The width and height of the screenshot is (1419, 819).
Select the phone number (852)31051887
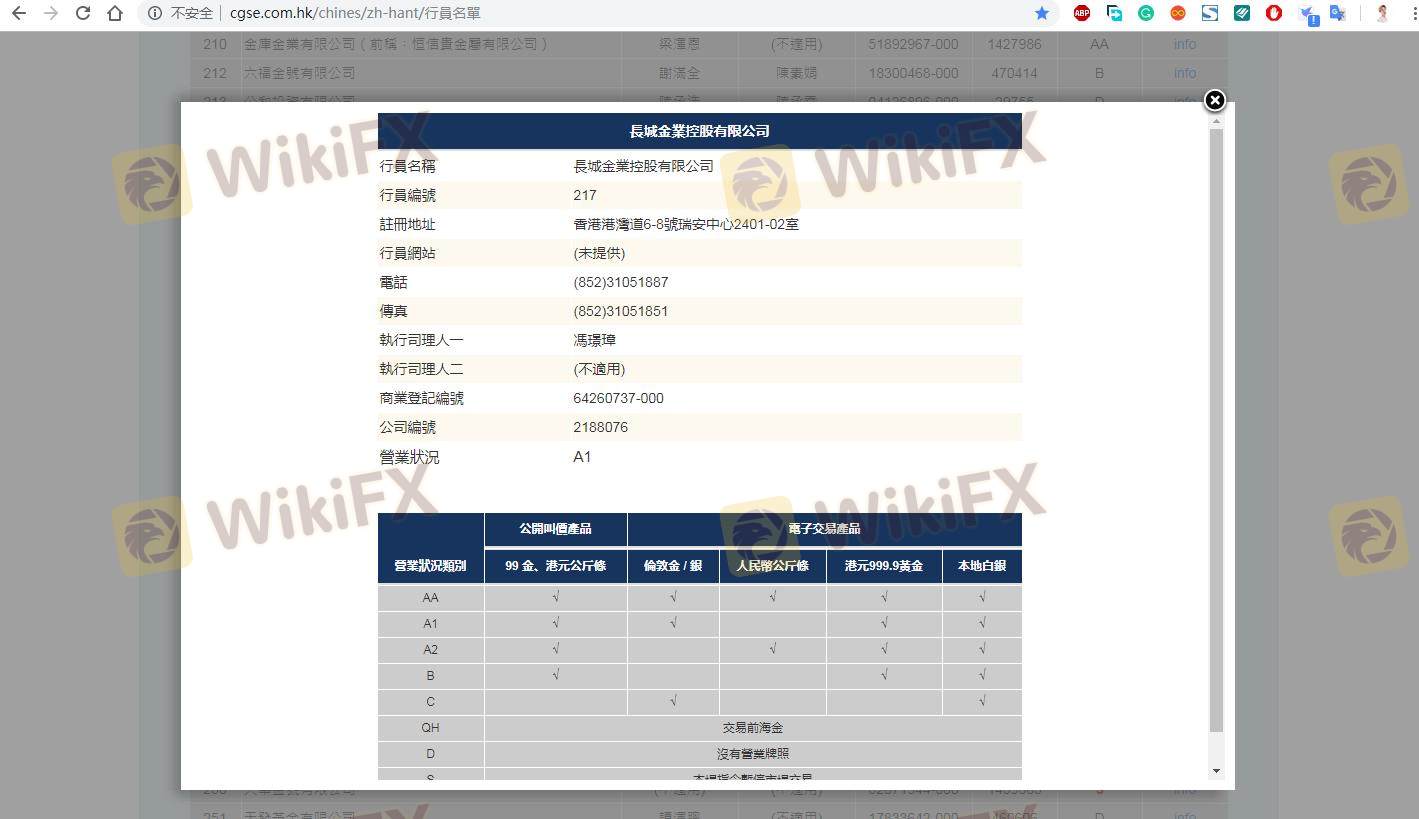click(621, 283)
